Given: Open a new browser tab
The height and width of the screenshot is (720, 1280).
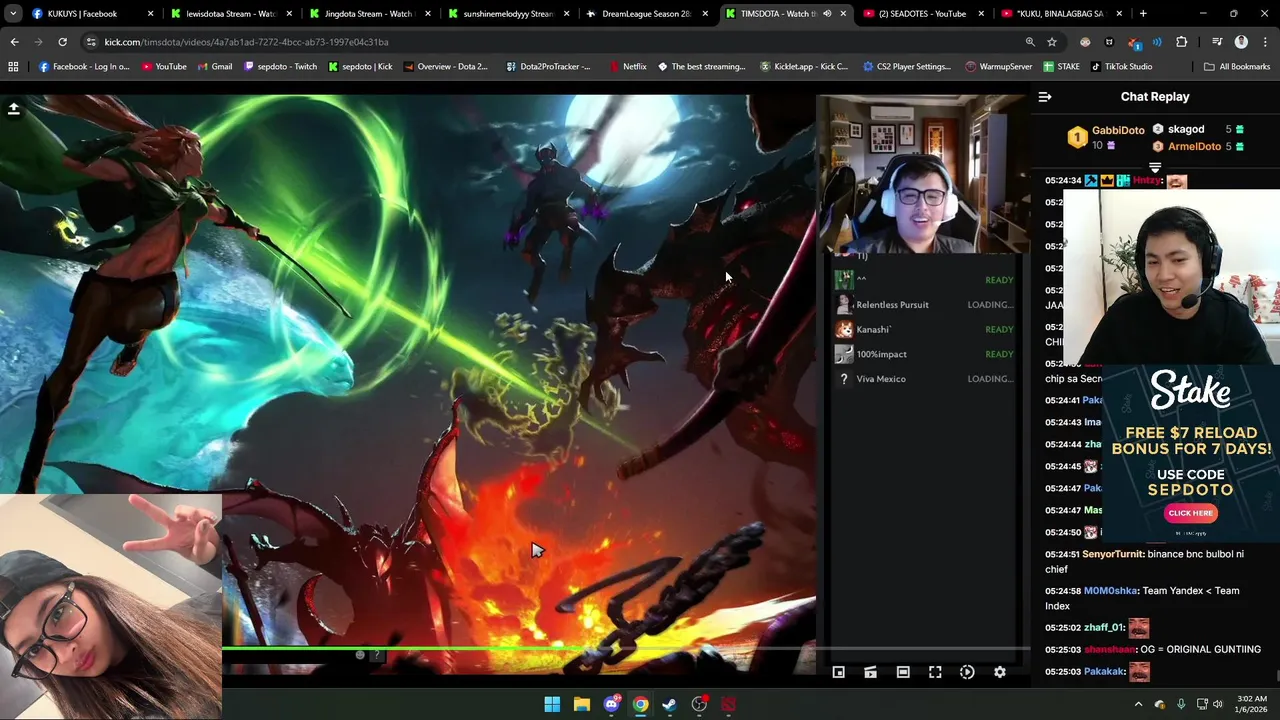Looking at the screenshot, I should pyautogui.click(x=1143, y=14).
